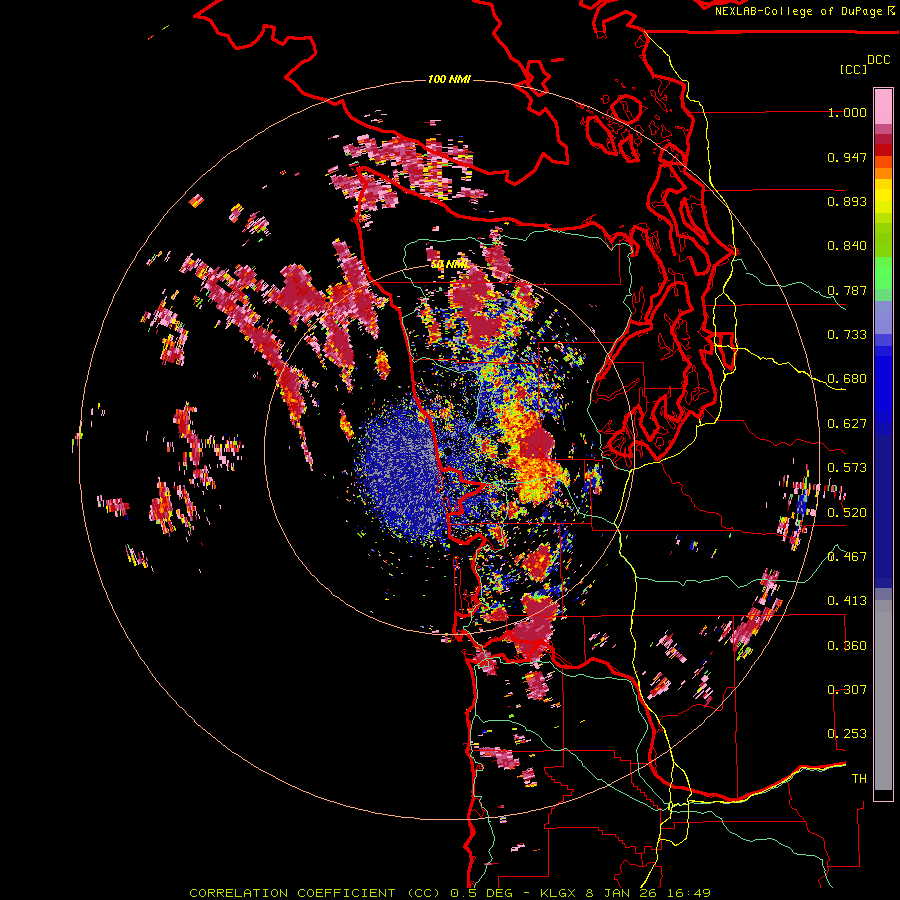Click the 0.520 scale label

pyautogui.click(x=847, y=512)
